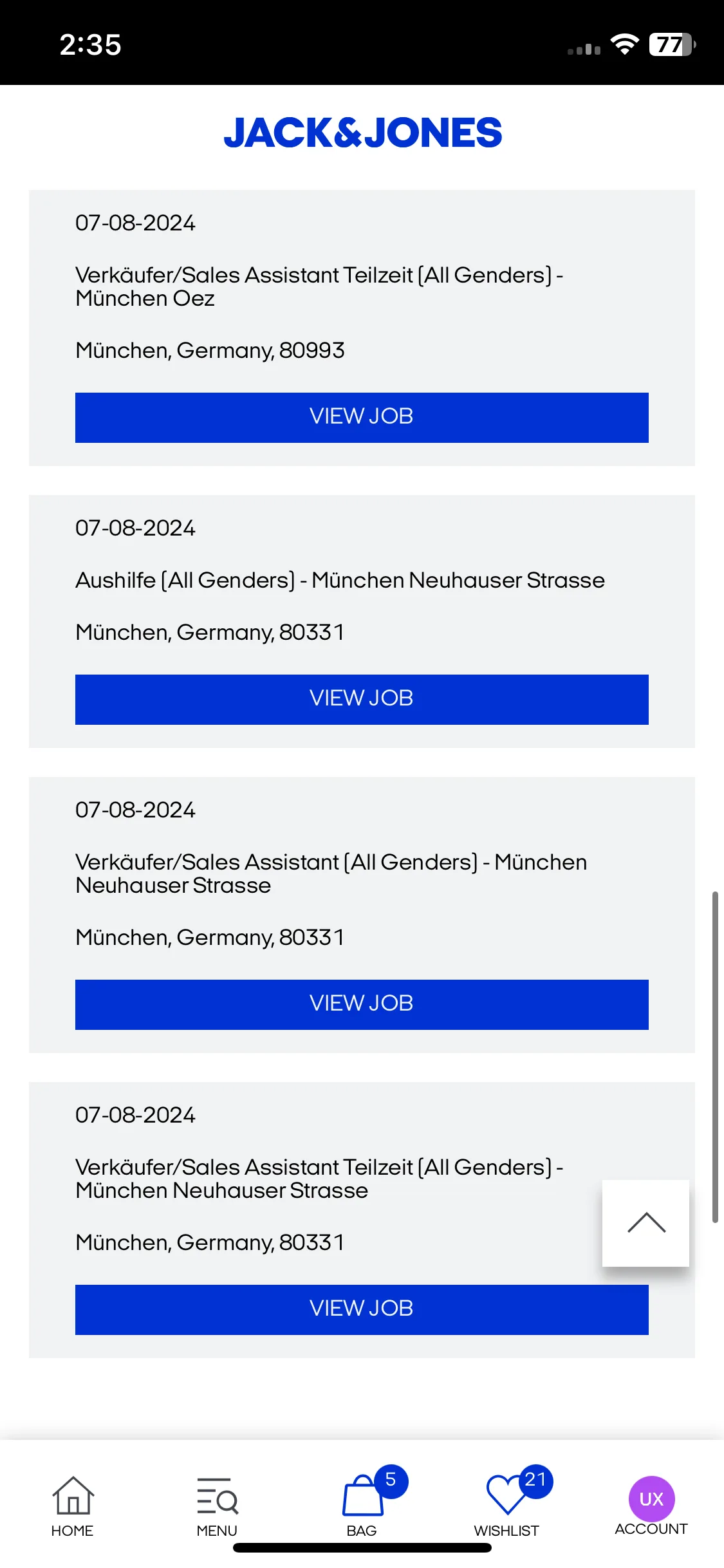This screenshot has height=1568, width=724.
Task: Tap the wishlist badge showing 21
Action: click(535, 1480)
